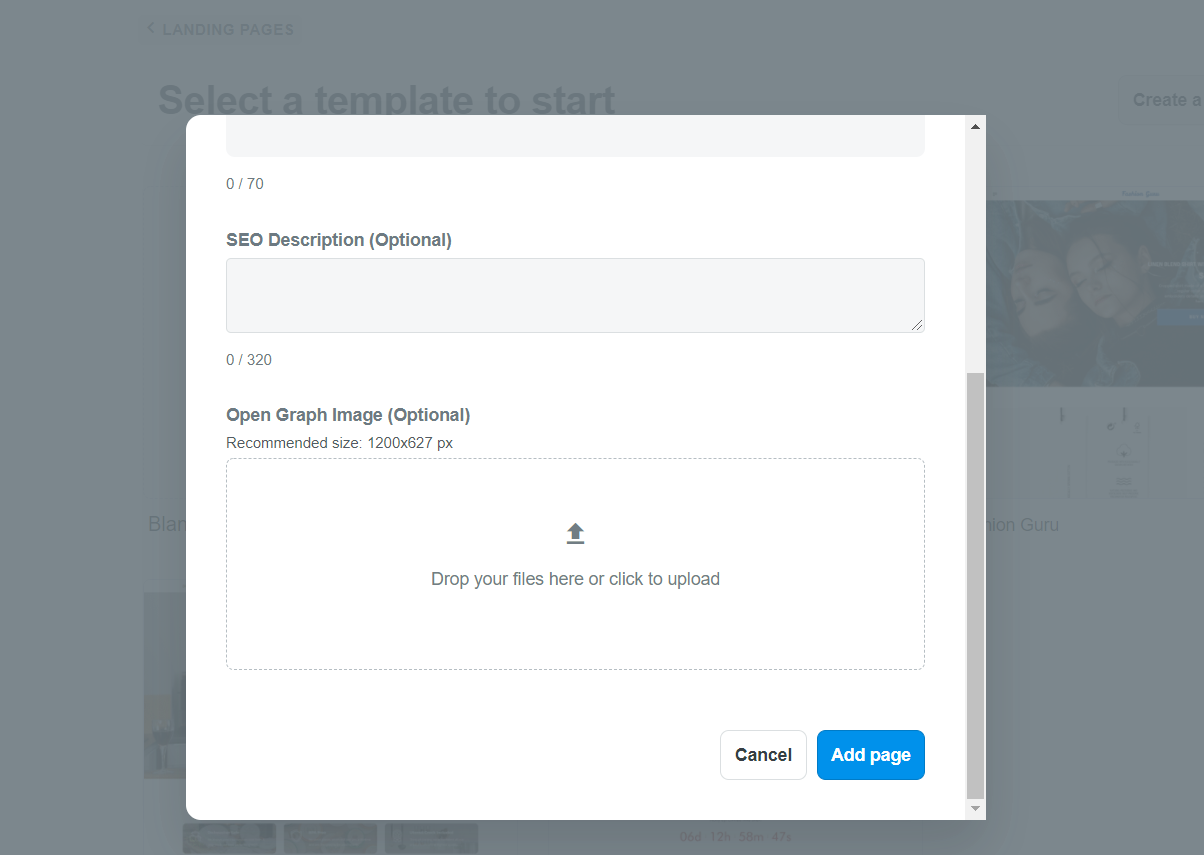Click the third small thumbnail below the dialog
The height and width of the screenshot is (855, 1204).
coord(431,838)
